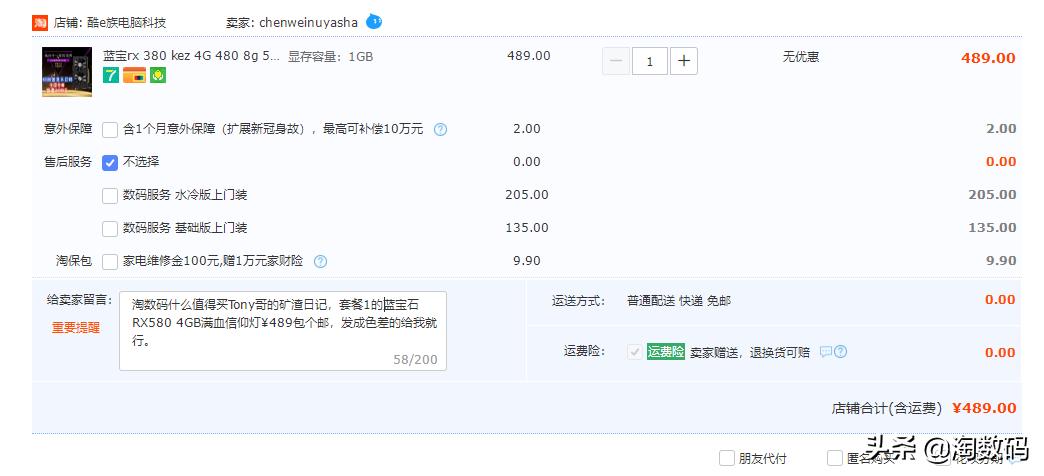Enable 家电维修金100元 checkbox

click(110, 262)
